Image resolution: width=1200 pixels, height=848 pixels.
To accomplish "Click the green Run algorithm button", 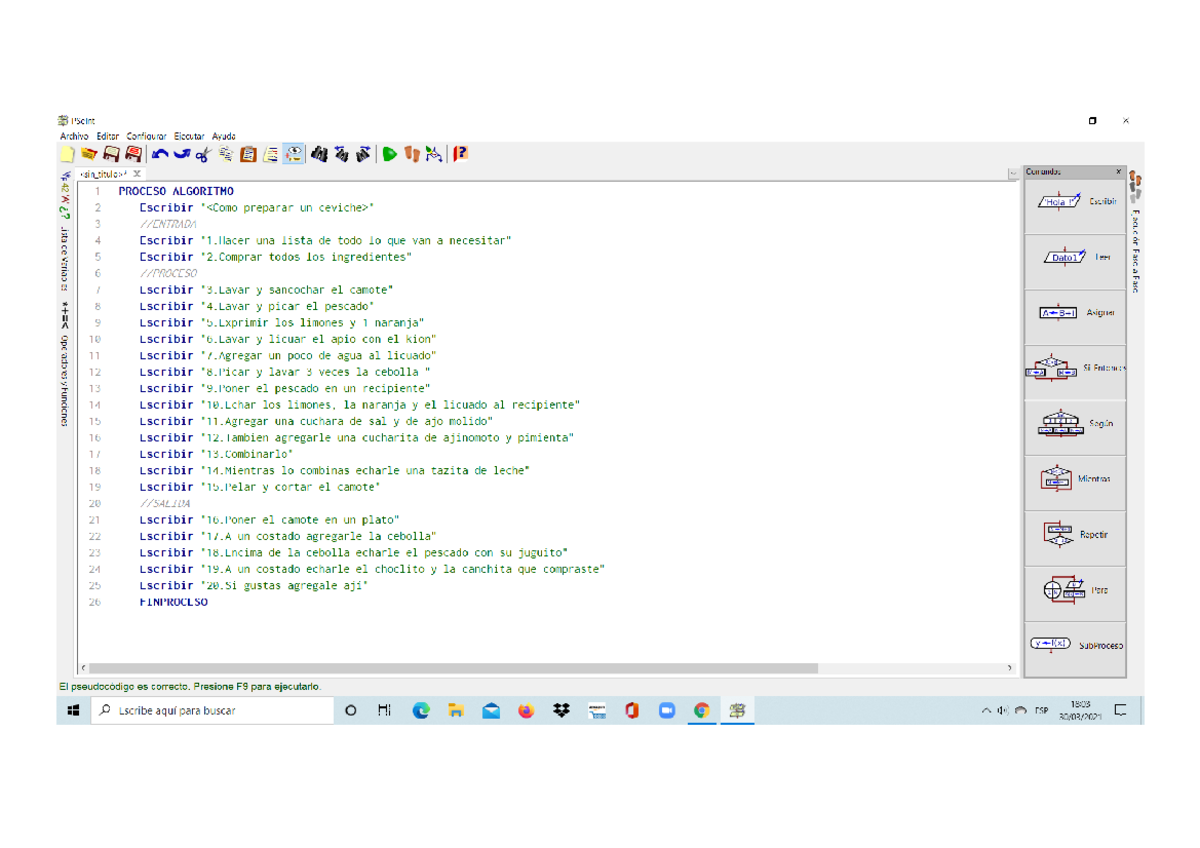I will 390,154.
